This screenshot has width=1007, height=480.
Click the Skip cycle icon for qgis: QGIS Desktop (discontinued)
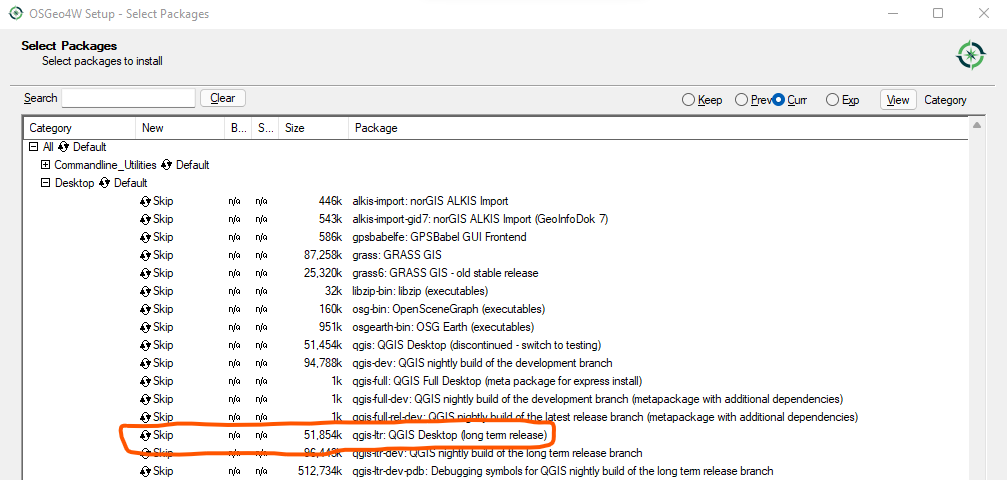pyautogui.click(x=146, y=345)
